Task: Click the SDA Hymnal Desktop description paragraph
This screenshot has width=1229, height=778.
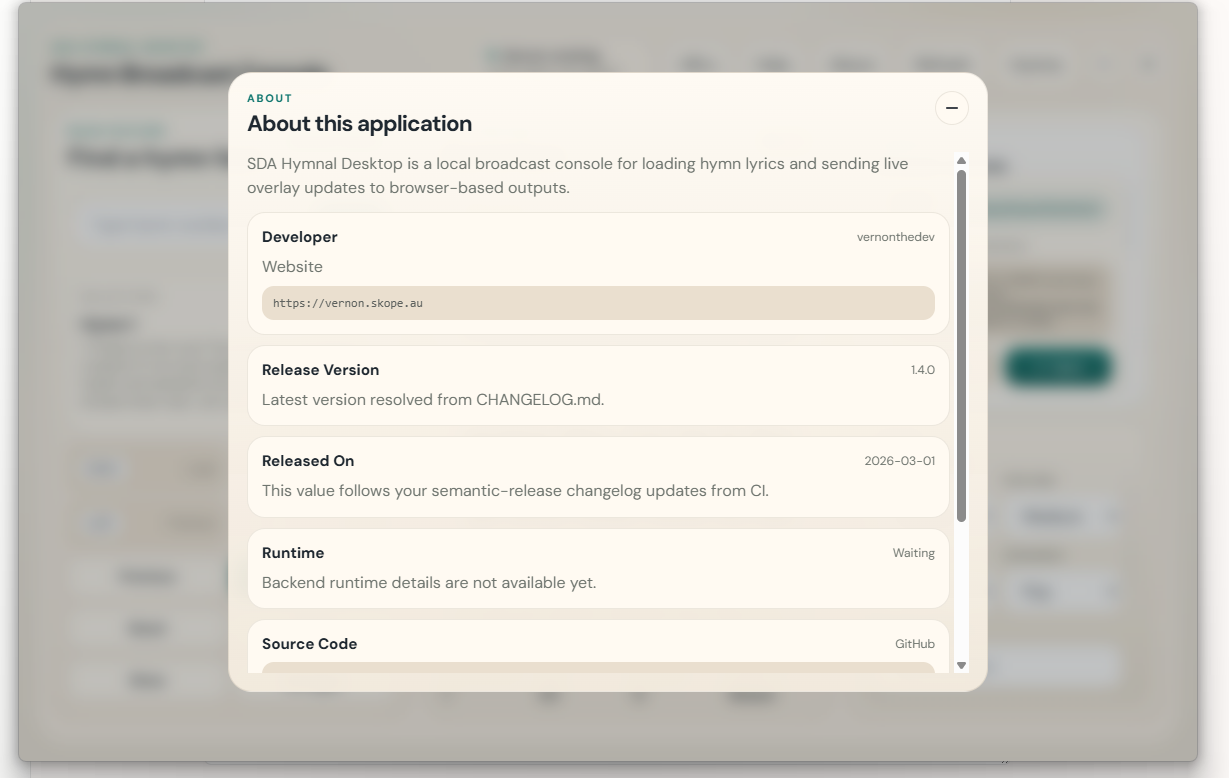Action: click(x=578, y=175)
